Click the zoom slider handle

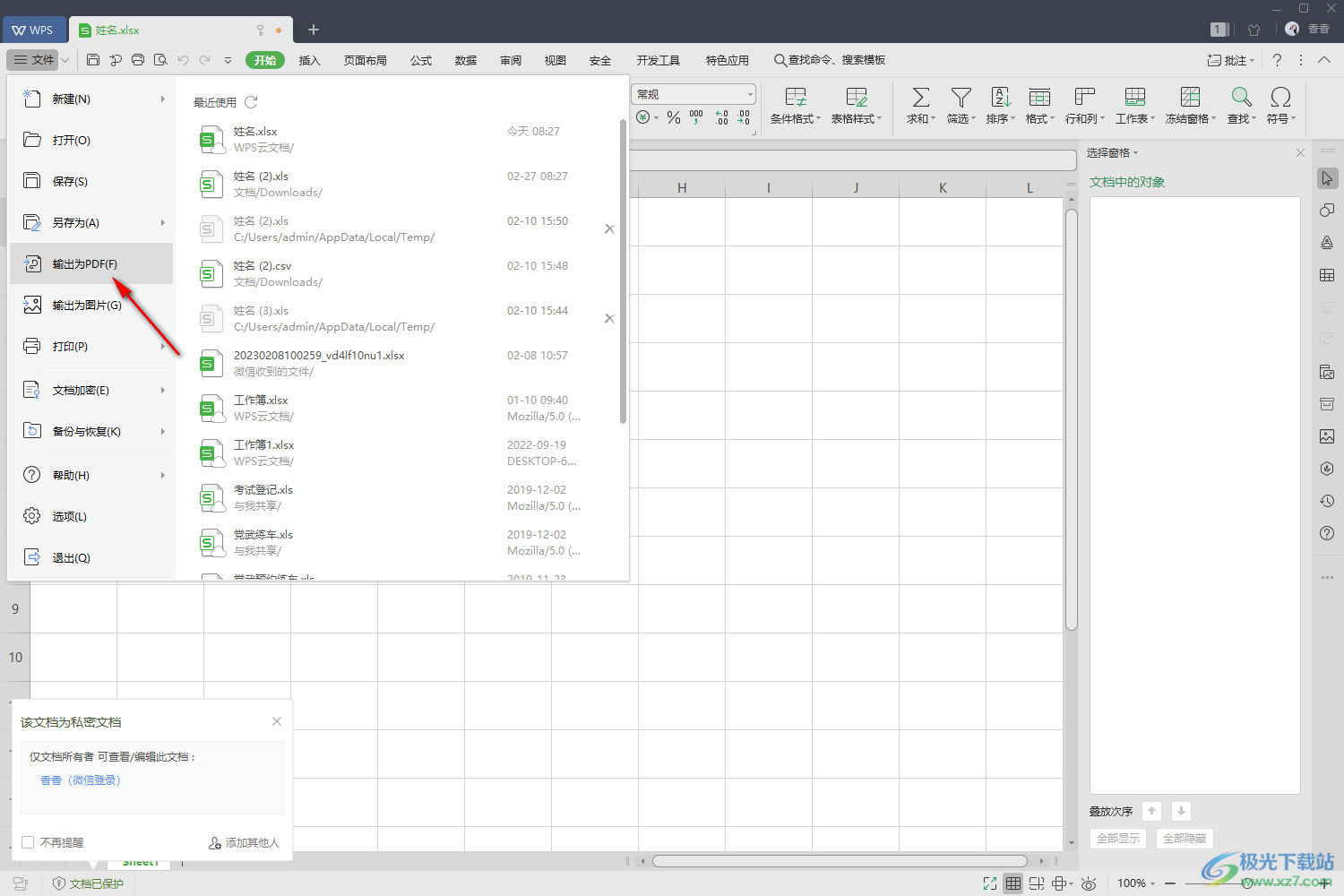1247,883
